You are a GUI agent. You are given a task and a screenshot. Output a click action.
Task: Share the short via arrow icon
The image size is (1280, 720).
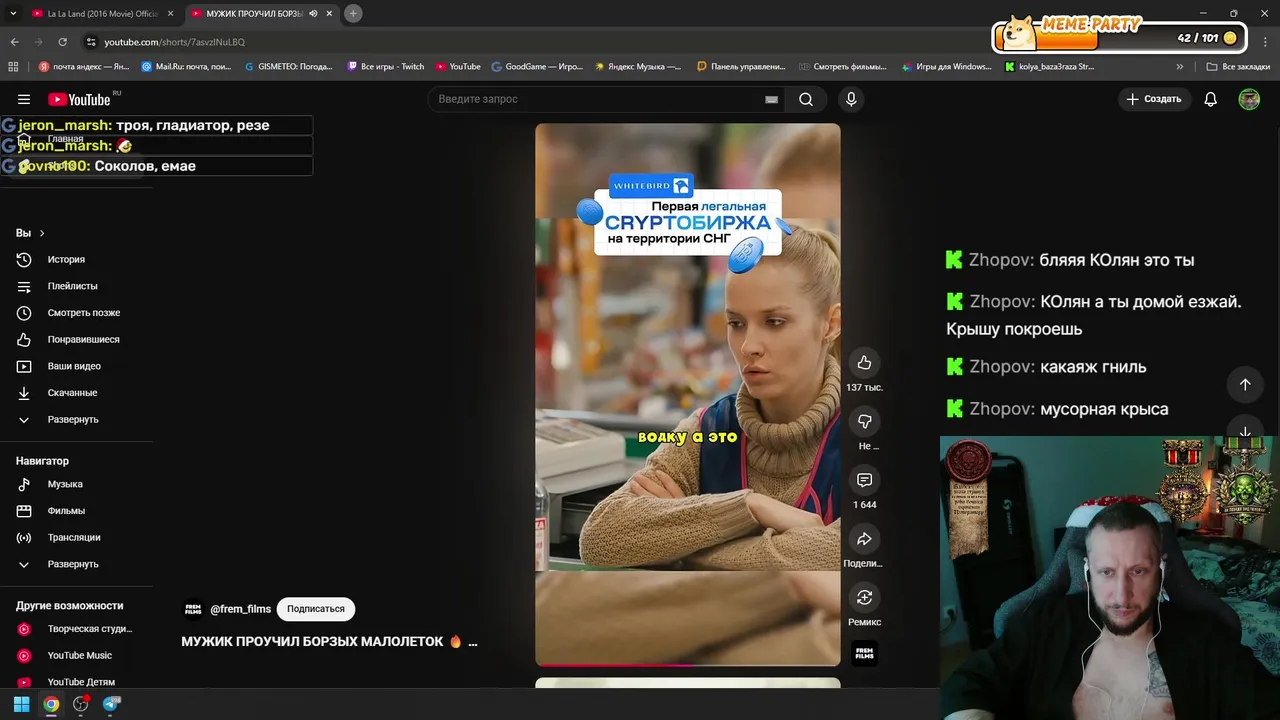click(x=864, y=539)
